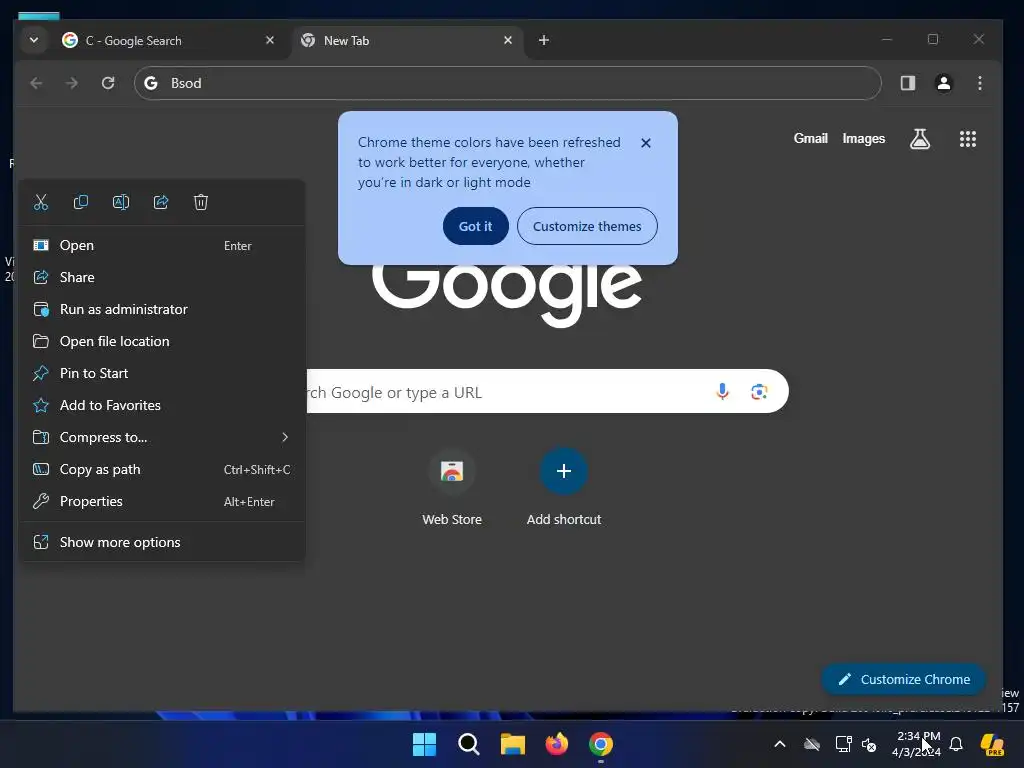Click Show more options
Image resolution: width=1024 pixels, height=768 pixels.
(163, 543)
